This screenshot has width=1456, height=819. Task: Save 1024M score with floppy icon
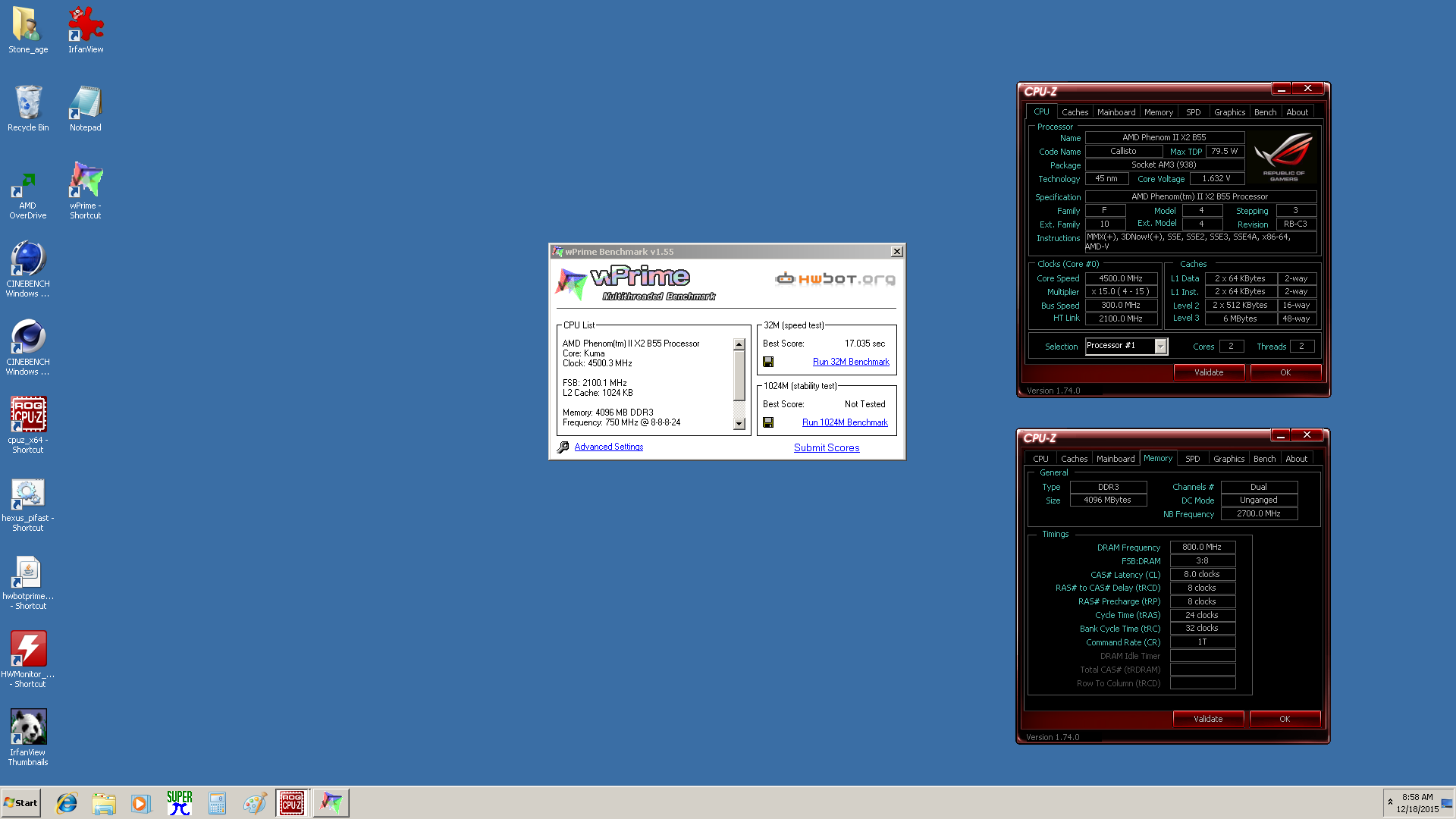(768, 422)
